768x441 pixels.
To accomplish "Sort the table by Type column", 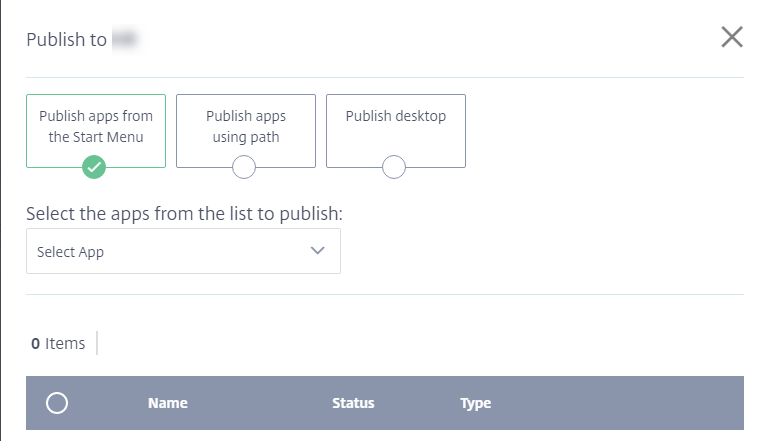I will coord(476,404).
